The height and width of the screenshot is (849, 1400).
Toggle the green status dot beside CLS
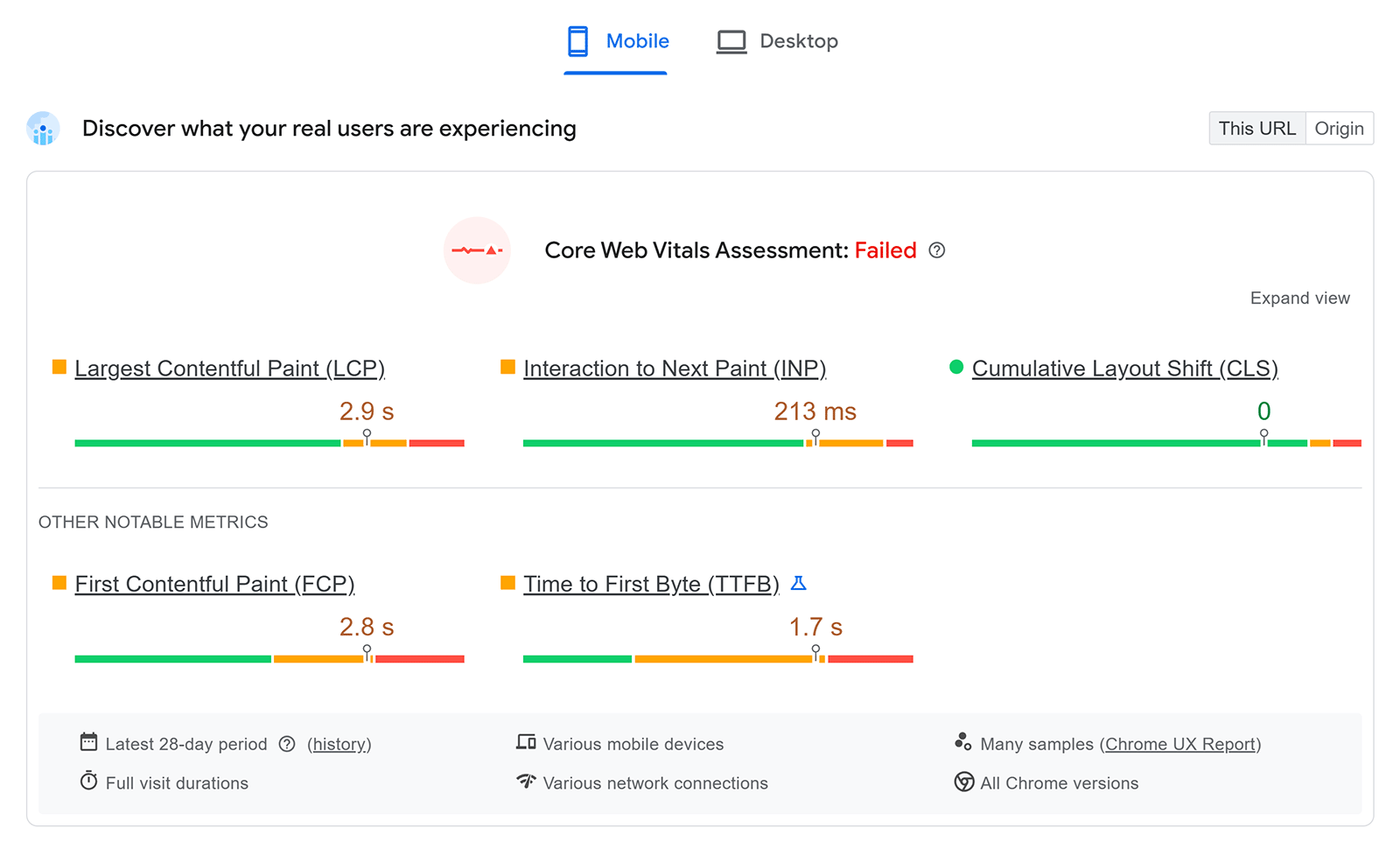pyautogui.click(x=956, y=367)
